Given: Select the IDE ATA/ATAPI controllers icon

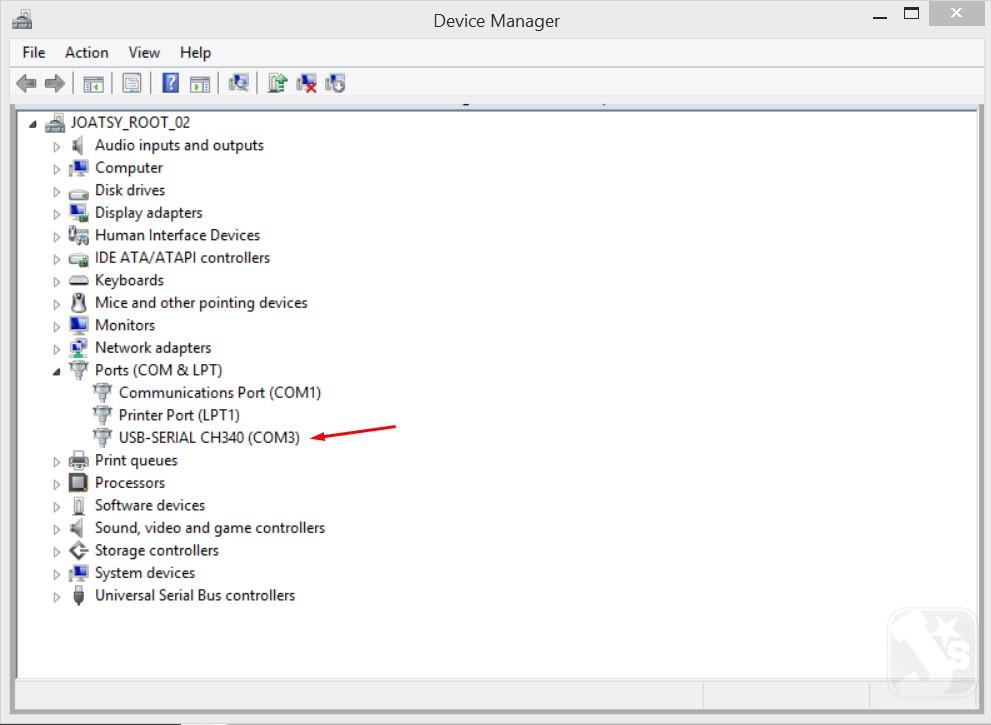Looking at the screenshot, I should click(x=78, y=259).
